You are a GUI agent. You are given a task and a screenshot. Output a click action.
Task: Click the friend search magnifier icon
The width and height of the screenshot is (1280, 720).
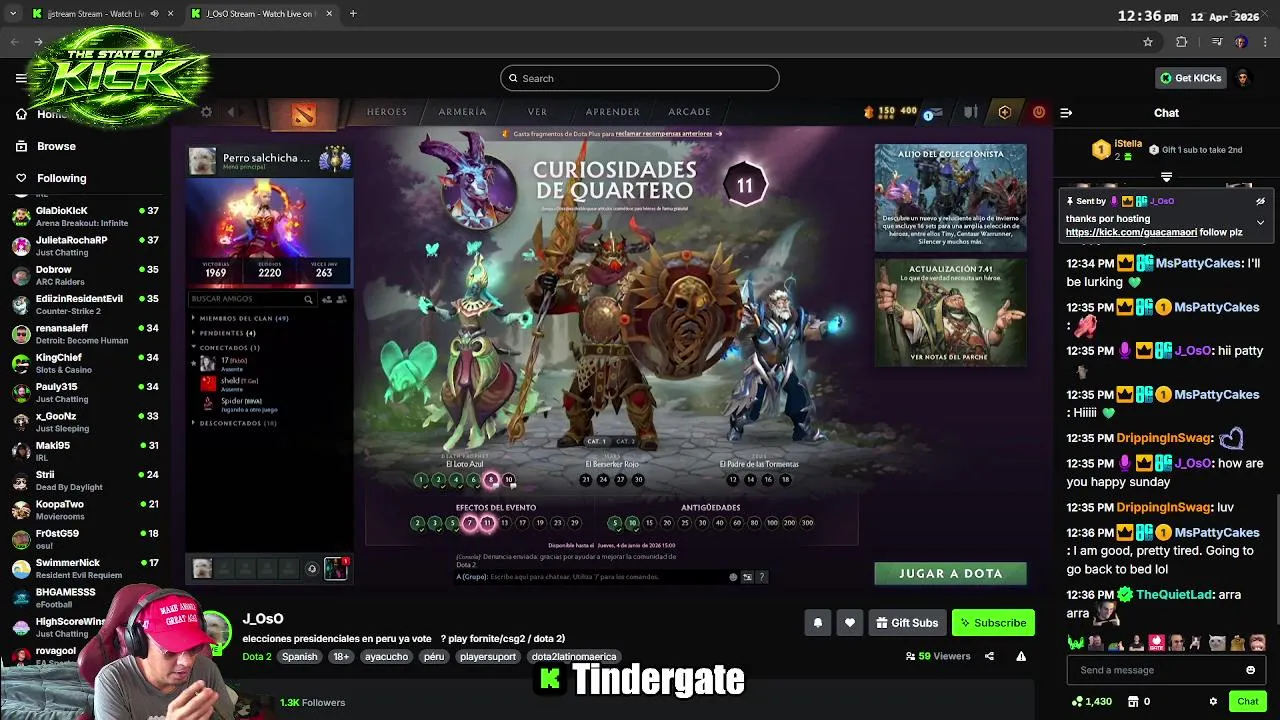pyautogui.click(x=308, y=299)
